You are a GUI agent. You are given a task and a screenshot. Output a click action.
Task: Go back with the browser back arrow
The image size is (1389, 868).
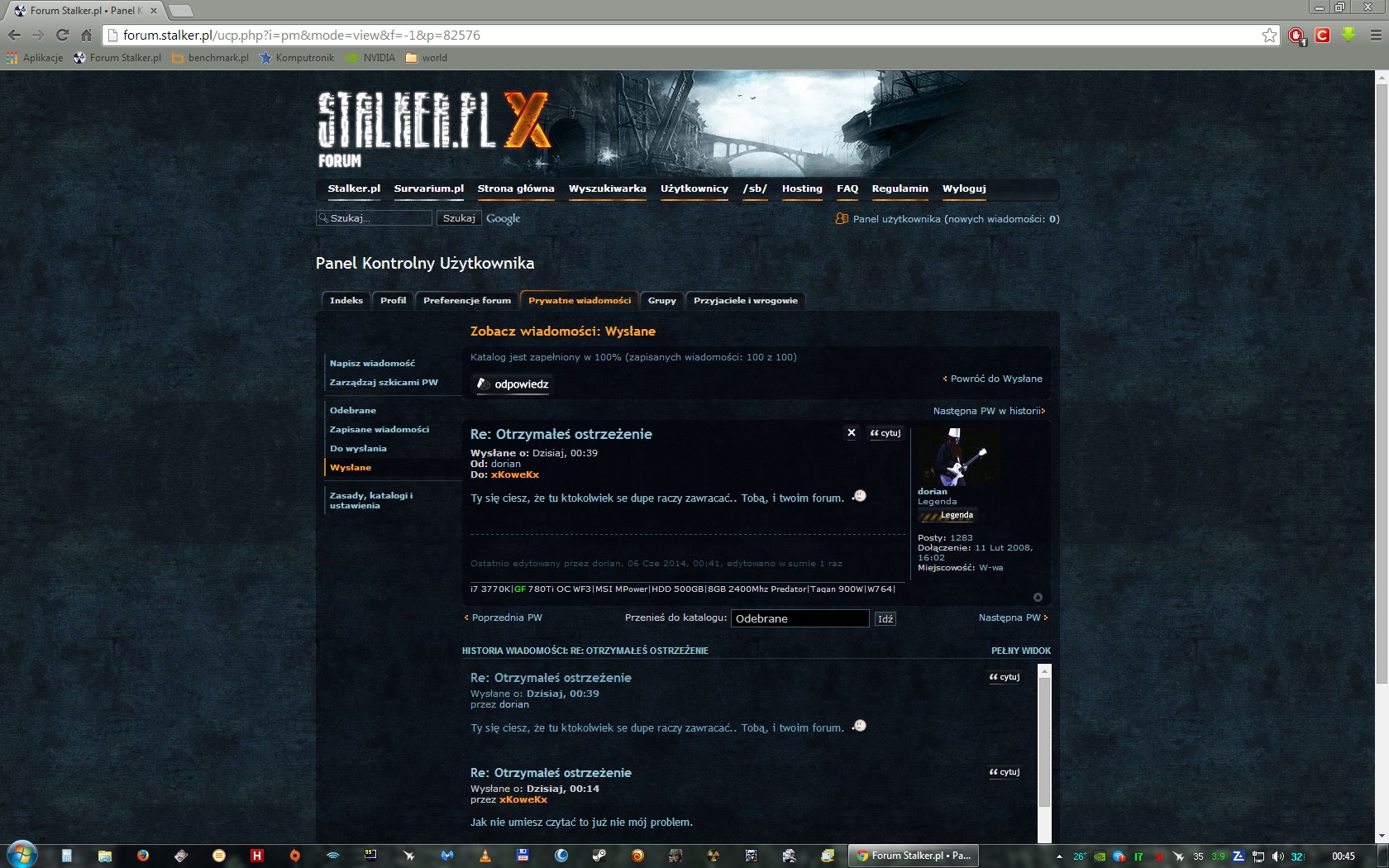pos(14,35)
